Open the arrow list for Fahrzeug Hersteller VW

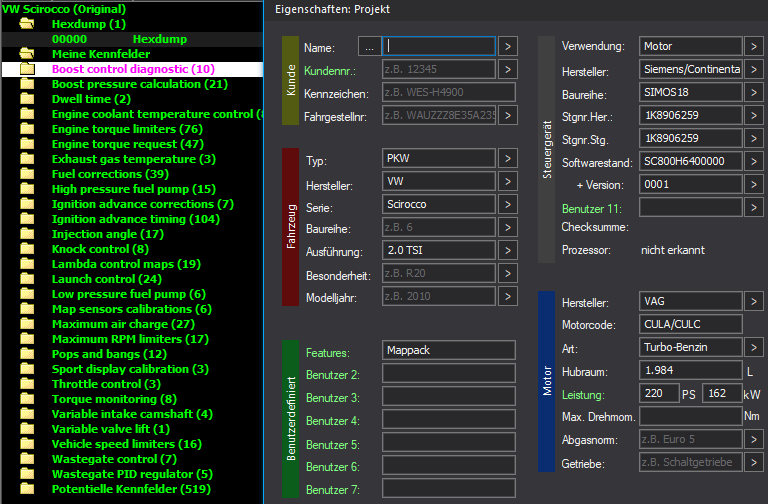point(508,181)
